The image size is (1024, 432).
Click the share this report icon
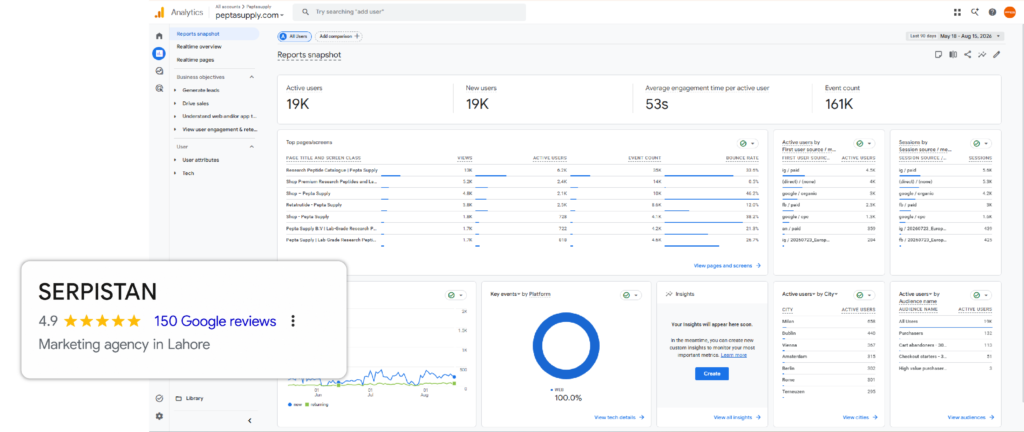point(967,55)
